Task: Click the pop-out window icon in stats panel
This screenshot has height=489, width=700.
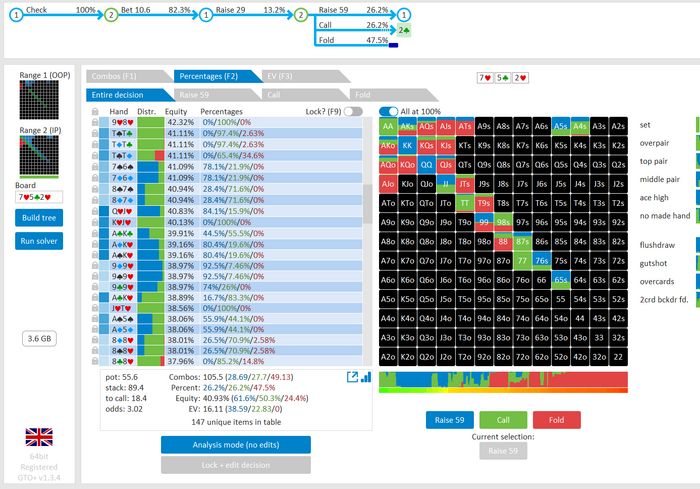Action: pos(352,377)
